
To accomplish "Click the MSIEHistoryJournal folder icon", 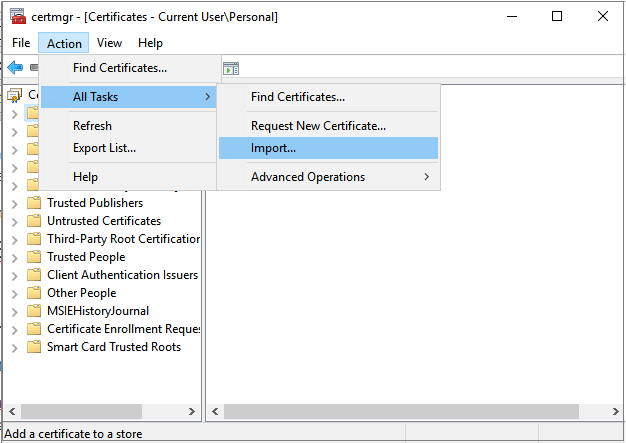I will pyautogui.click(x=33, y=311).
